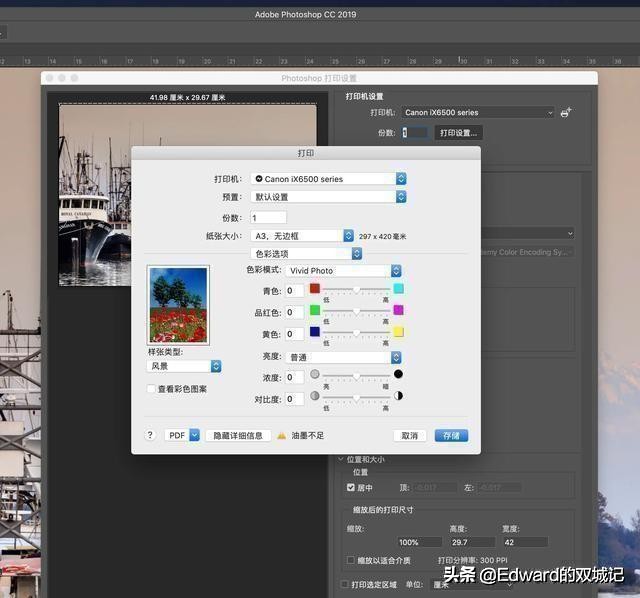Click the gray contrast low circle icon
This screenshot has height=598, width=640.
tap(315, 396)
